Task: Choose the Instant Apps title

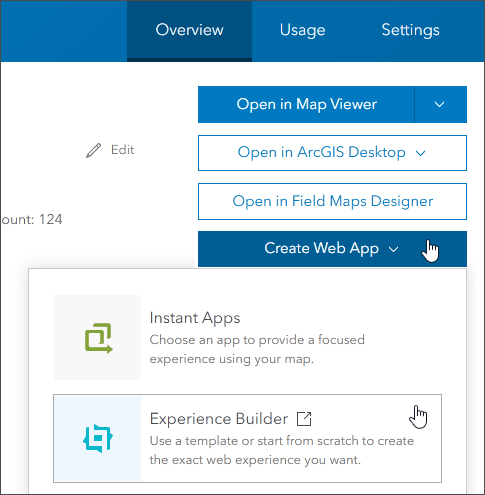Action: (195, 318)
